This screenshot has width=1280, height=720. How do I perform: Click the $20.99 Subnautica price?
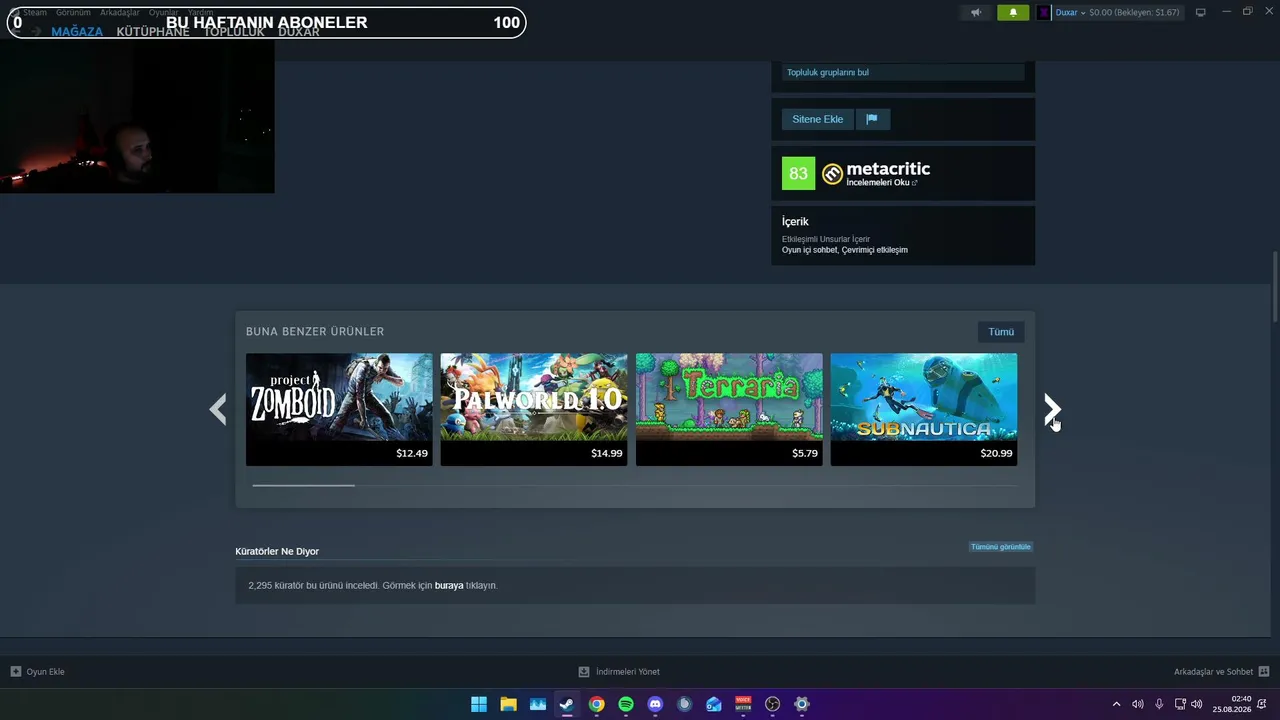point(997,453)
